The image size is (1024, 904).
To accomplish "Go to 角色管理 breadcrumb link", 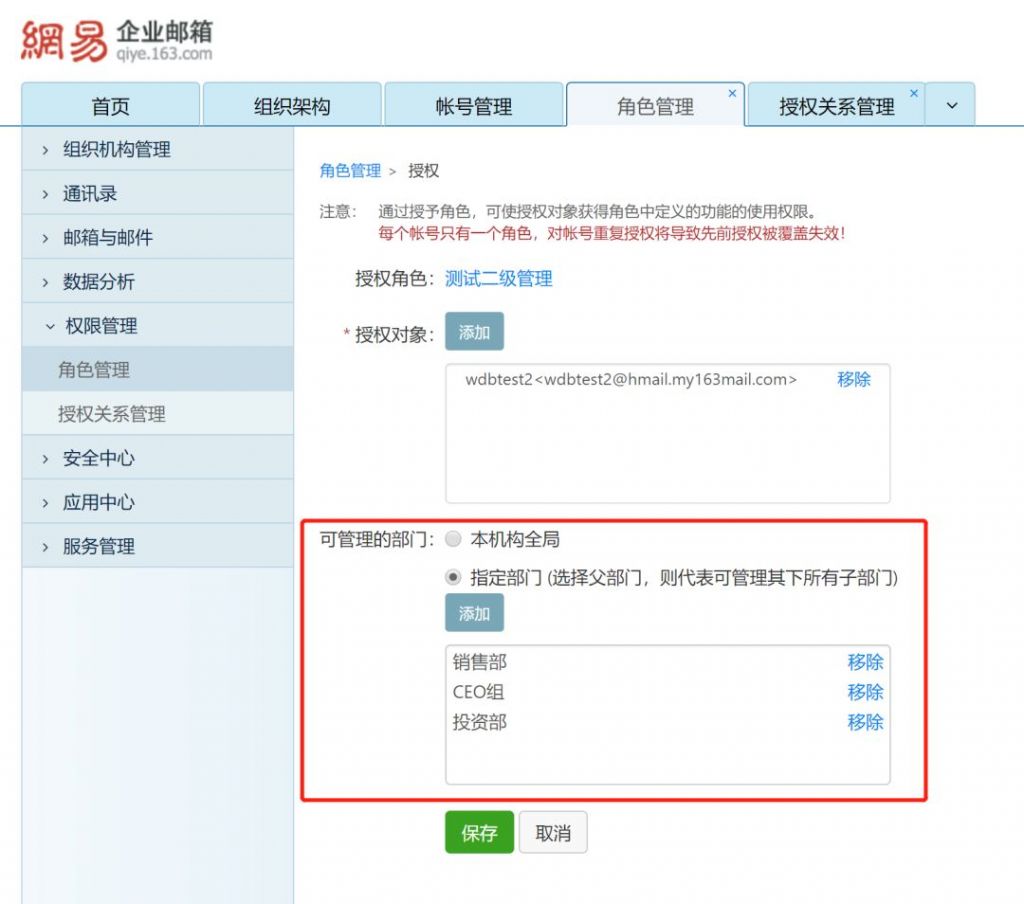I will (x=350, y=170).
